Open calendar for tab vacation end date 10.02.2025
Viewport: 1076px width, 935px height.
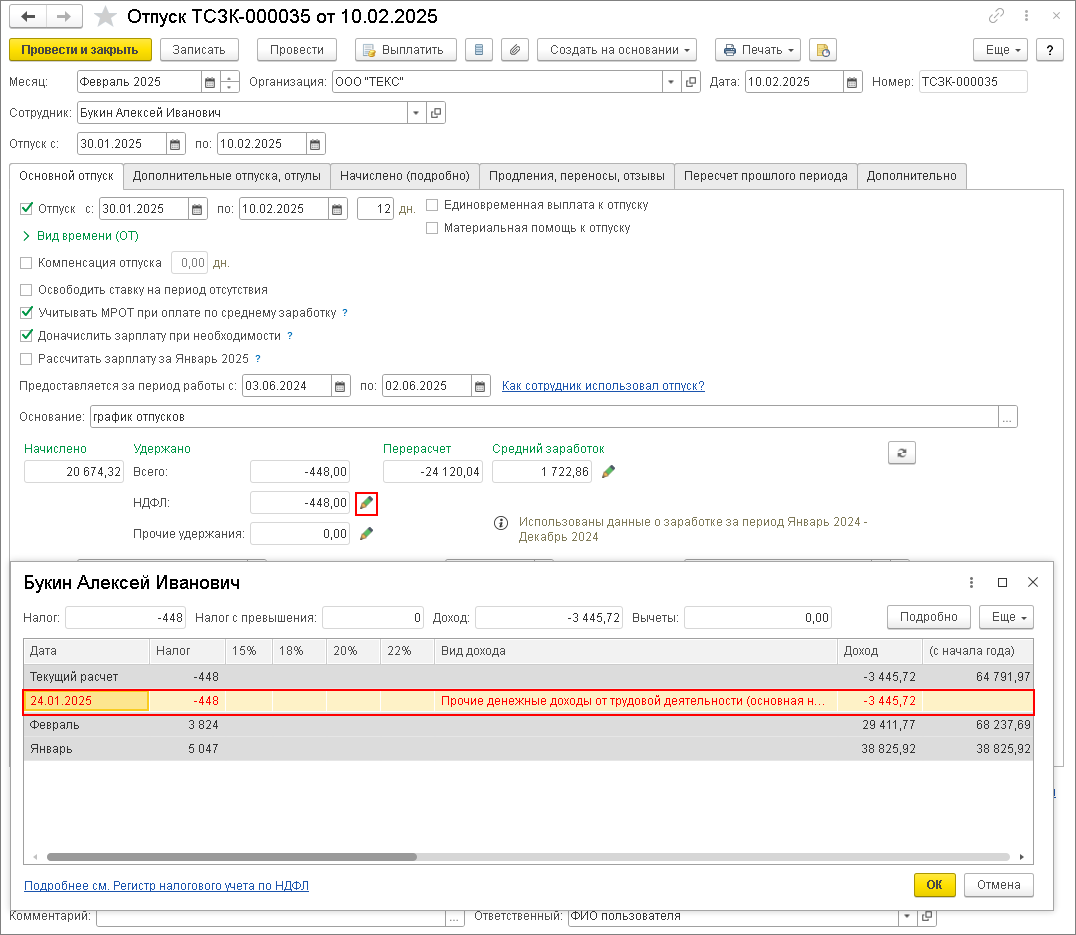(x=337, y=209)
